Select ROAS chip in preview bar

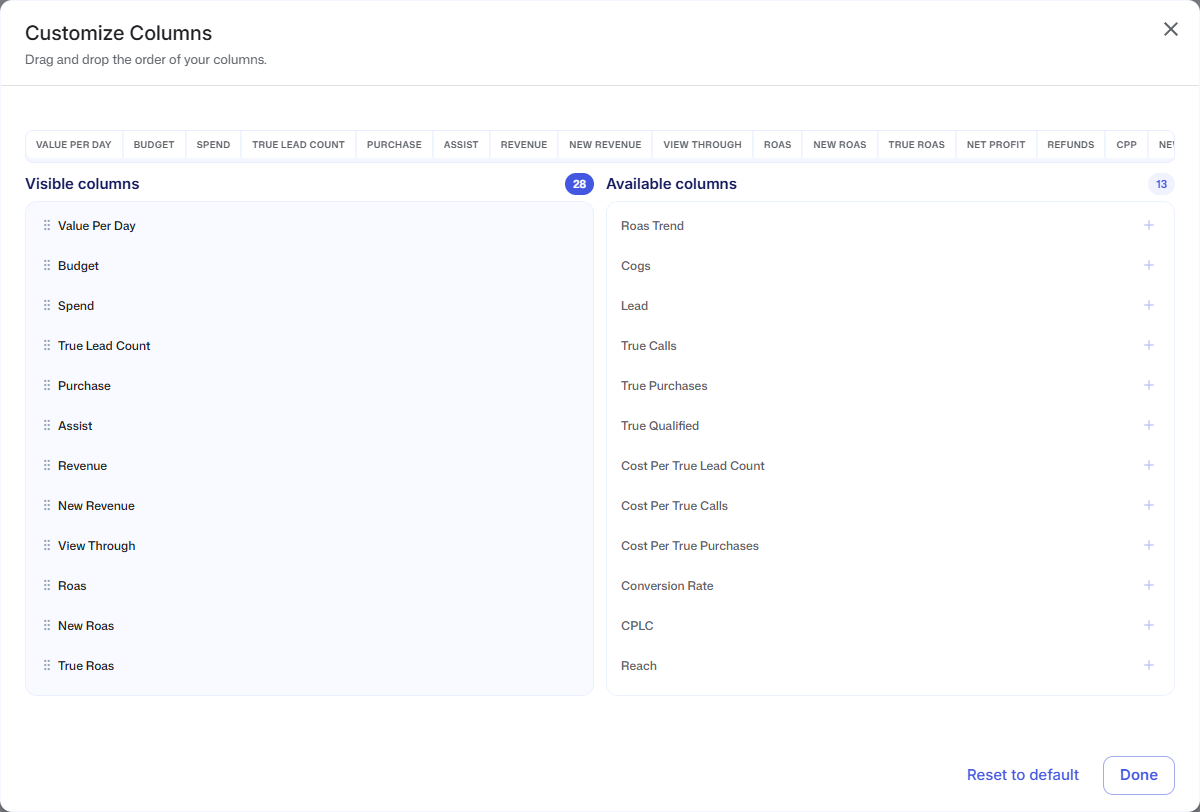pos(777,145)
